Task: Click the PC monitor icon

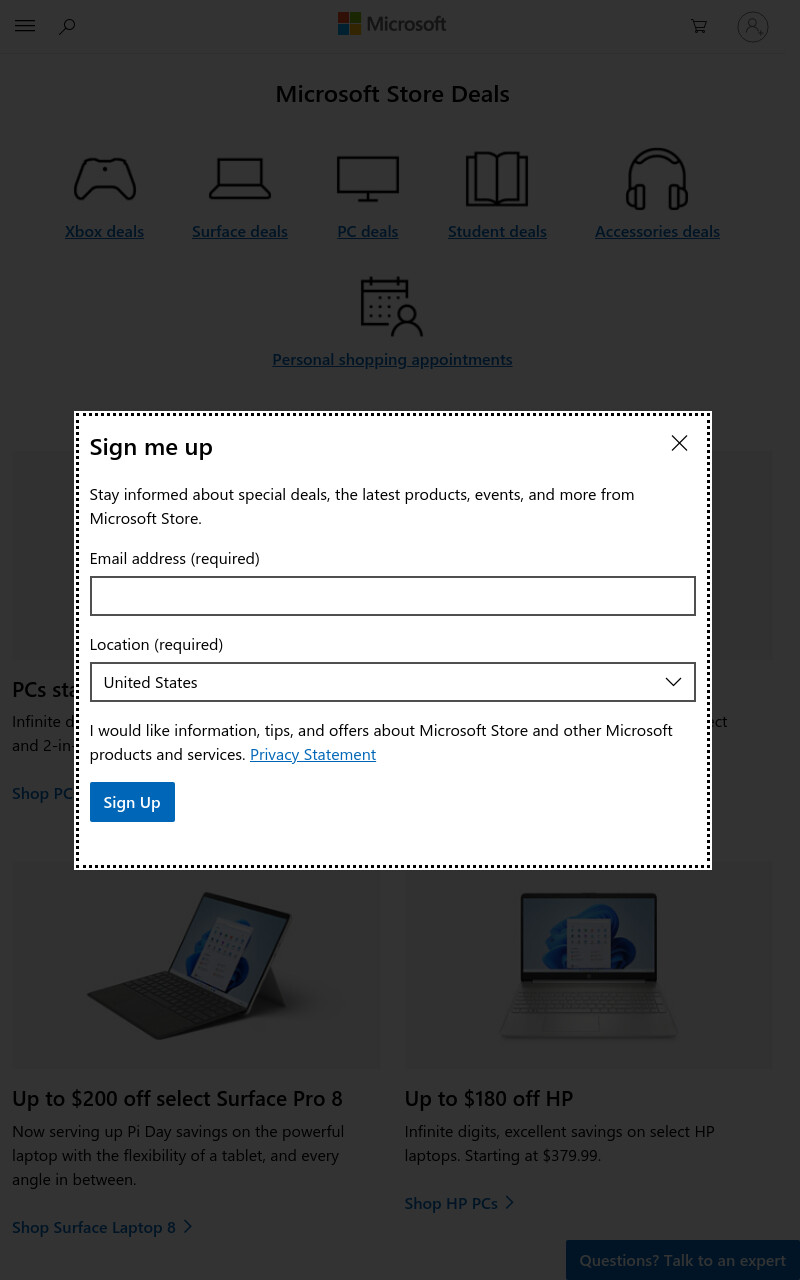Action: (368, 179)
